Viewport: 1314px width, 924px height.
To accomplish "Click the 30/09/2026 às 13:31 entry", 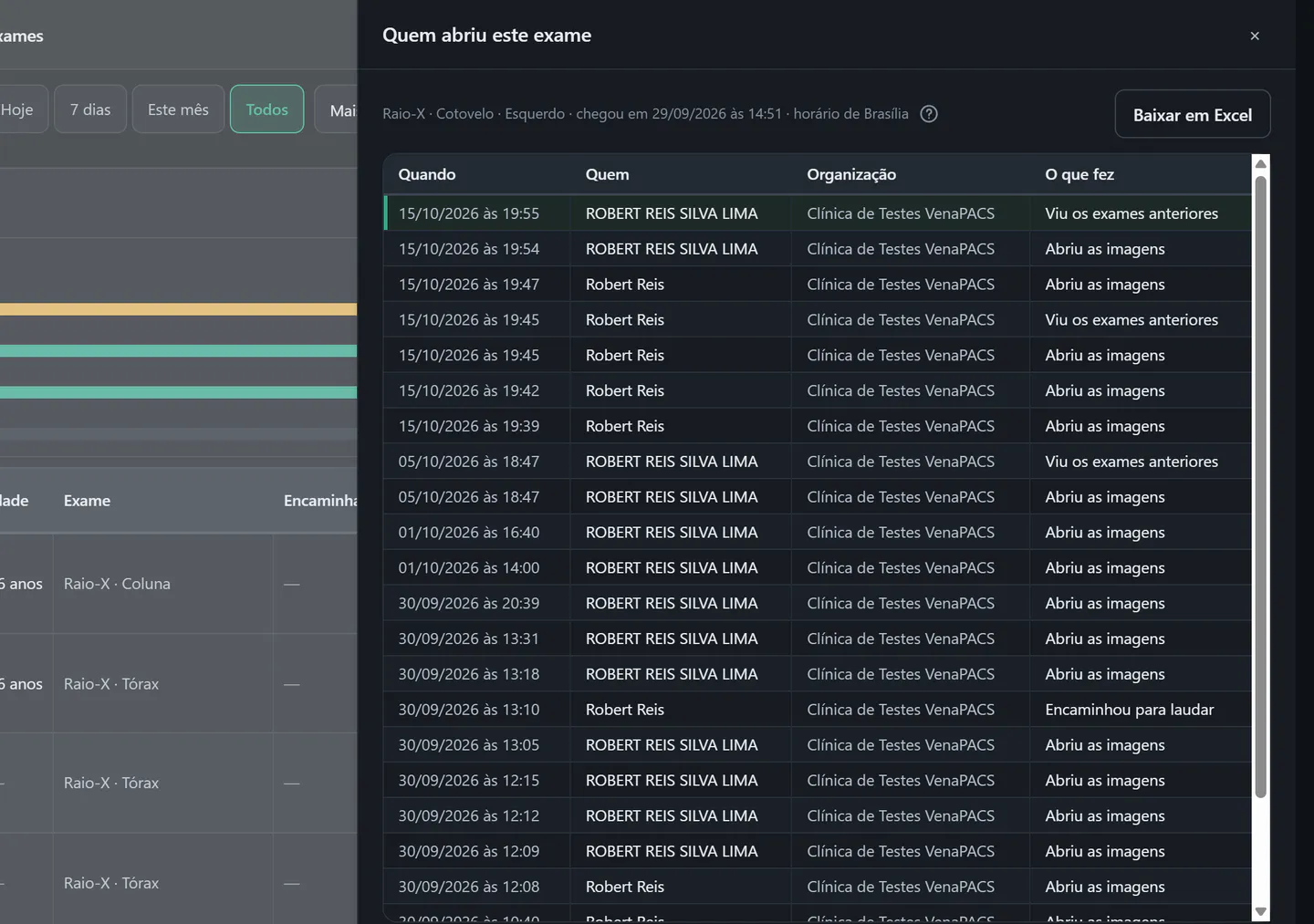I will click(818, 639).
